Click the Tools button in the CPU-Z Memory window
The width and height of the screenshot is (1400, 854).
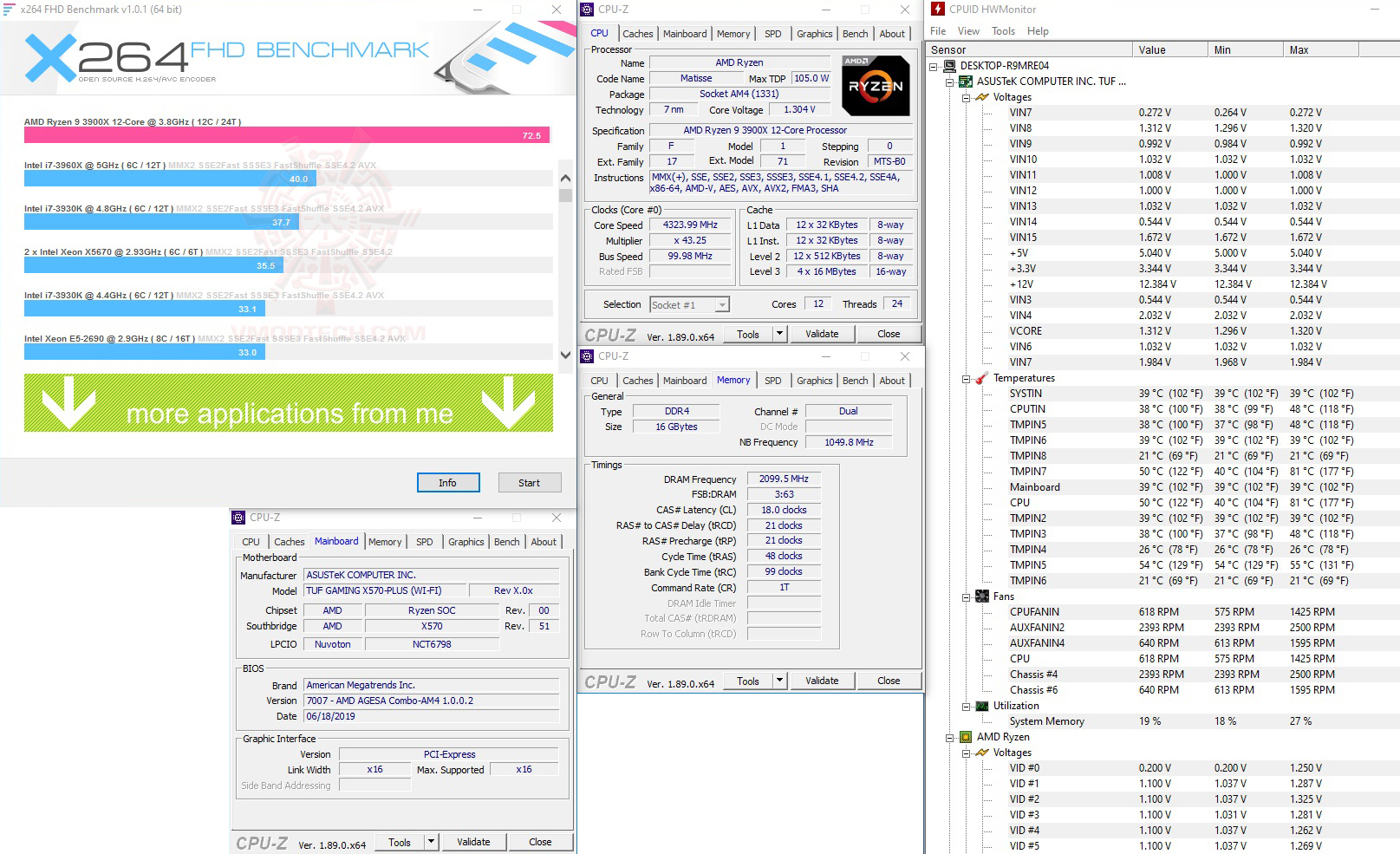coord(748,681)
